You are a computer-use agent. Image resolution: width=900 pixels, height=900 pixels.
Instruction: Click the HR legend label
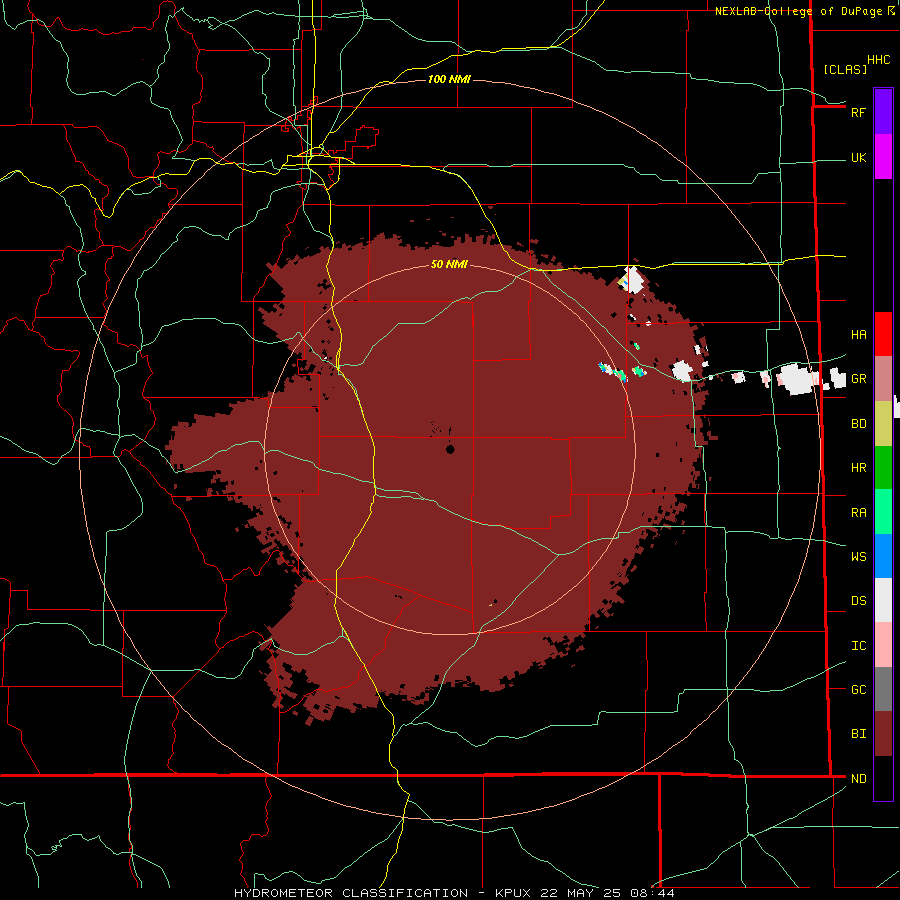[858, 468]
